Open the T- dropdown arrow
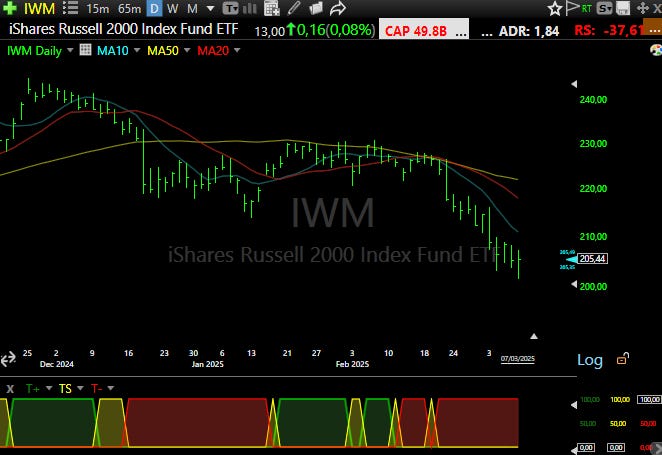The image size is (662, 455). tap(111, 388)
